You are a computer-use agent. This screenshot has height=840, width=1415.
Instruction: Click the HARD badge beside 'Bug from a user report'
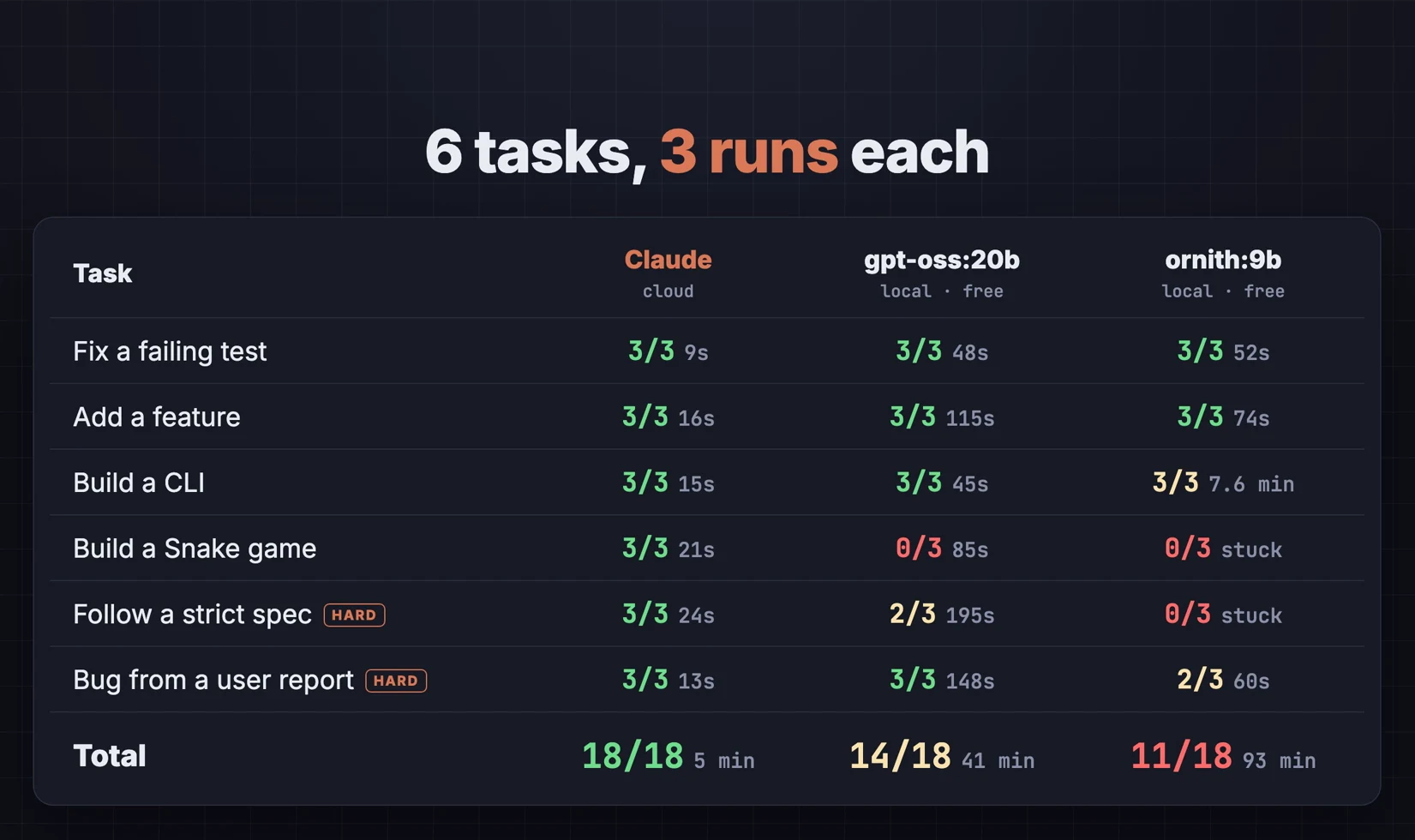pos(396,681)
